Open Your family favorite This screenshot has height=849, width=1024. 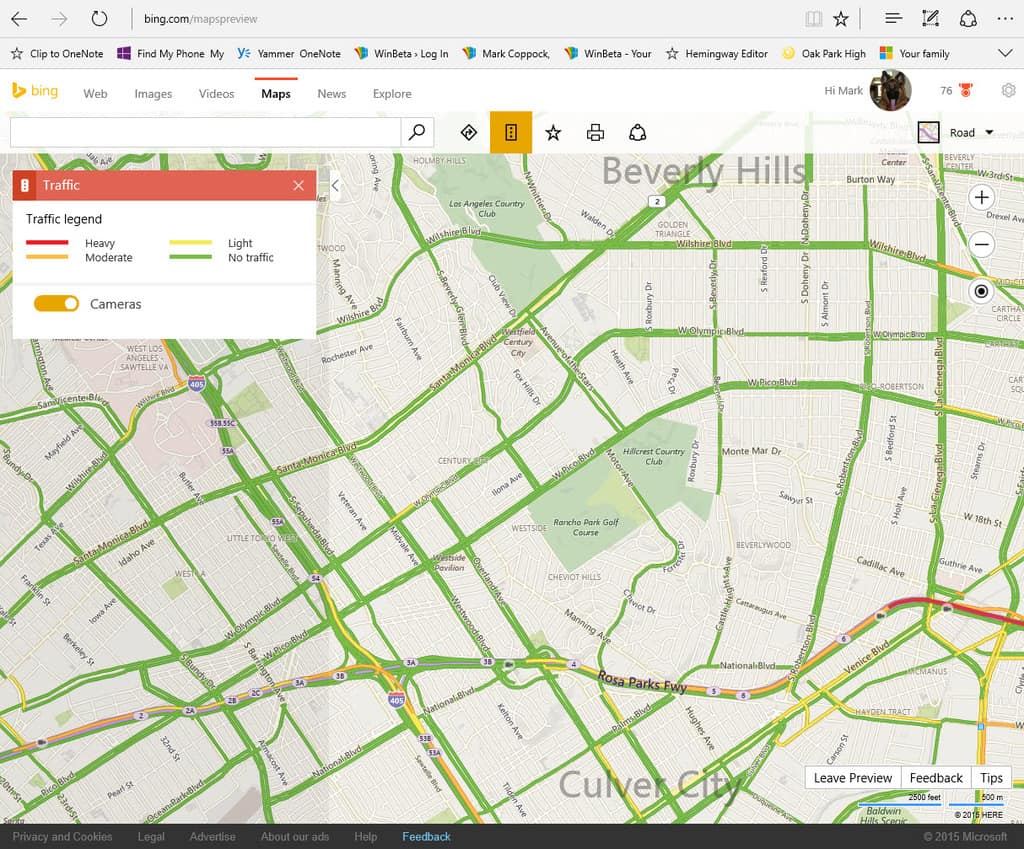[x=914, y=54]
